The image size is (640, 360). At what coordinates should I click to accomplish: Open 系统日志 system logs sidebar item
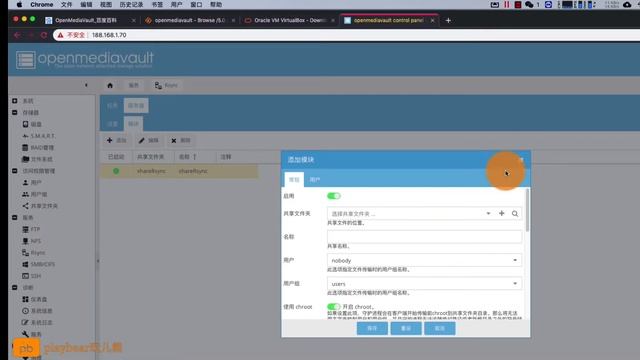[x=37, y=322]
